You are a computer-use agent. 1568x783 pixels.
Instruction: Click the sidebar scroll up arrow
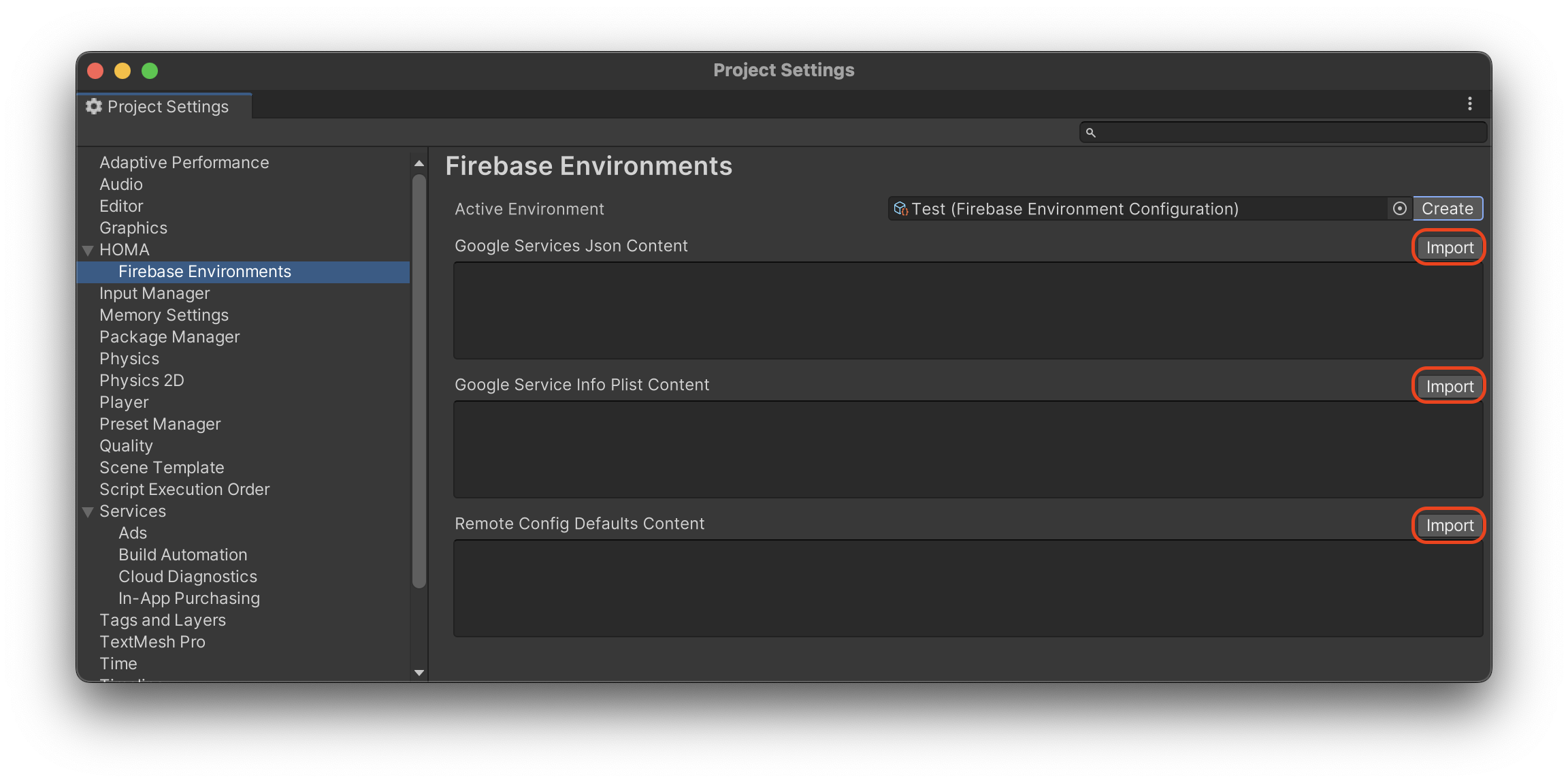[419, 163]
